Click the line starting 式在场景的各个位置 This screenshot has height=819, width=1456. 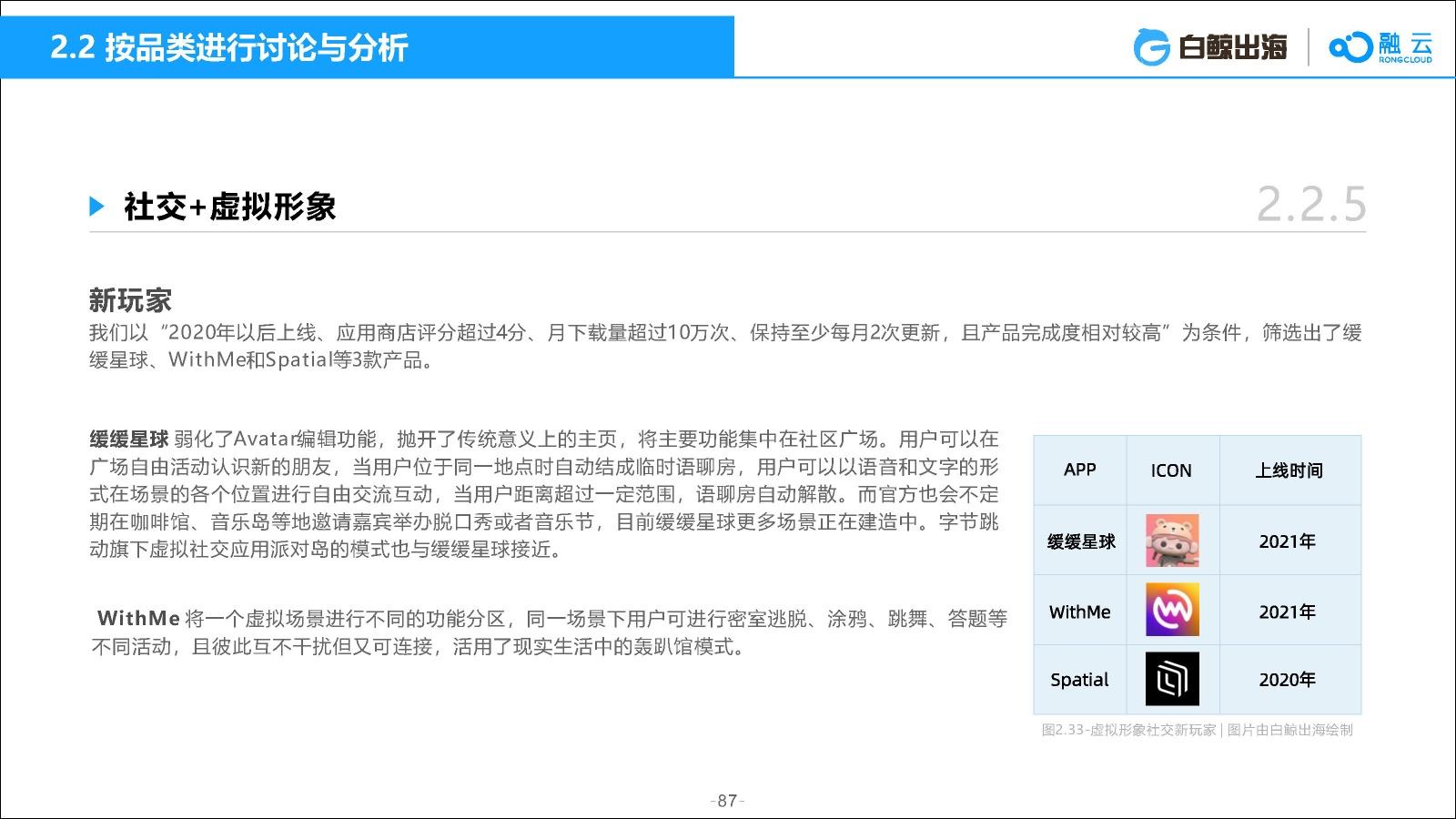[x=544, y=494]
